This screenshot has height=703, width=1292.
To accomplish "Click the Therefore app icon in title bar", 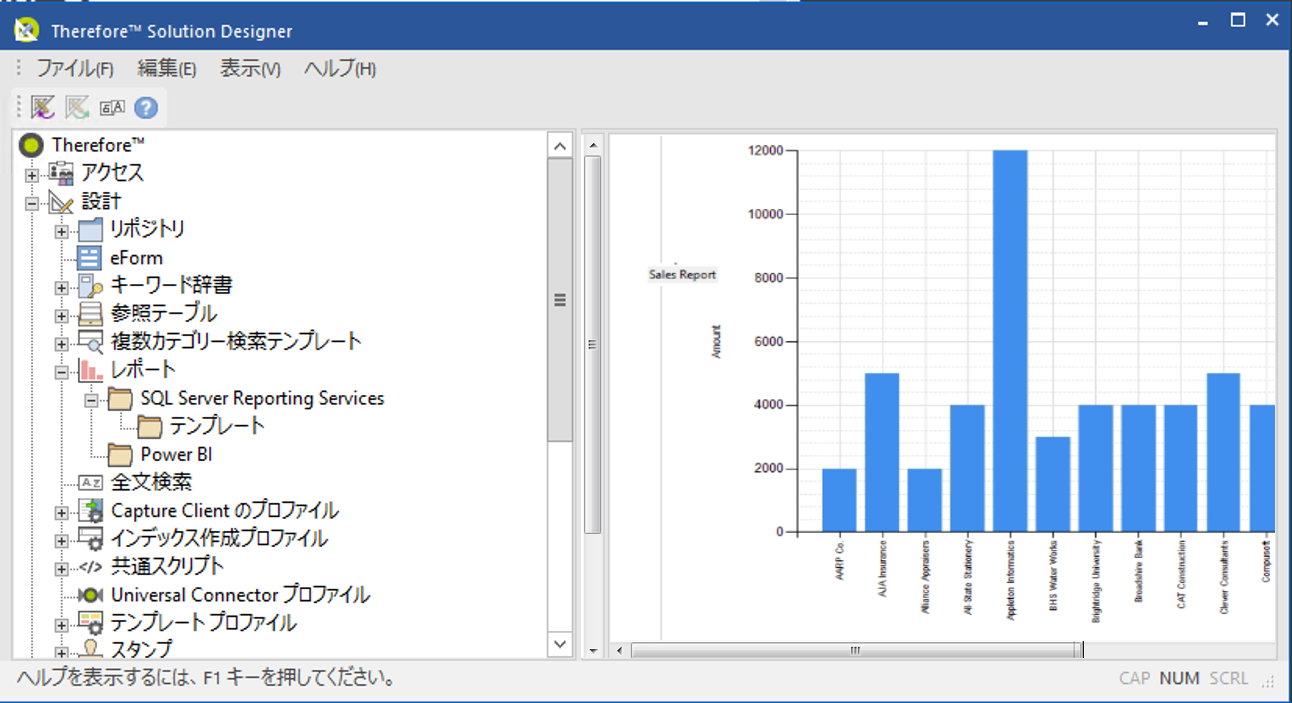I will coord(26,30).
